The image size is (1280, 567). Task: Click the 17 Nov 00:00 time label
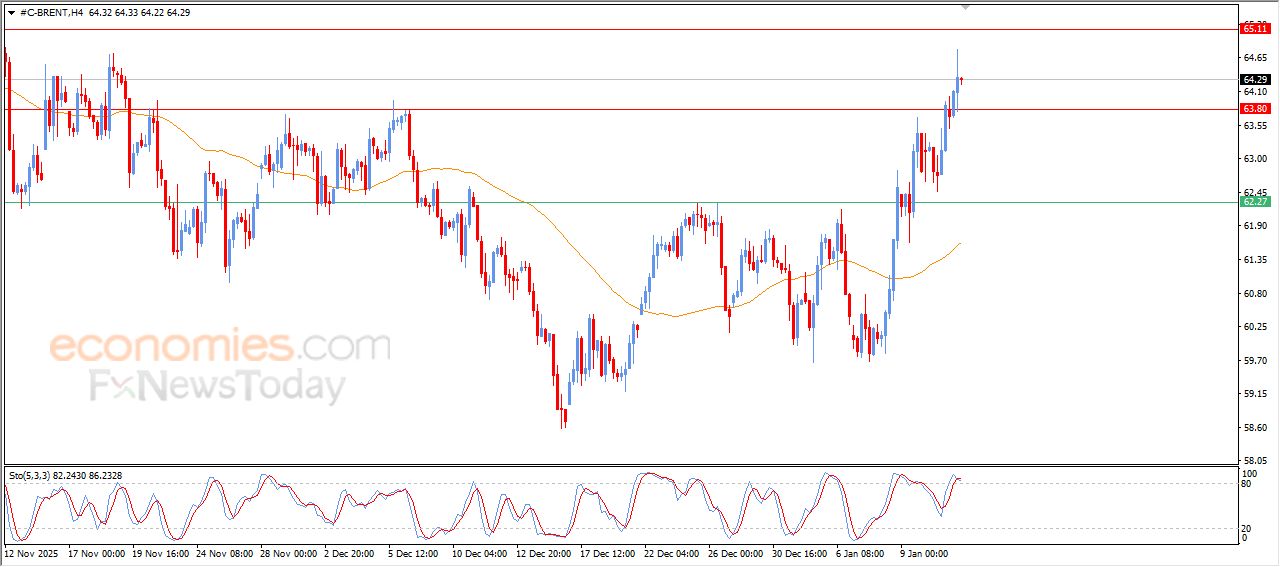(x=97, y=552)
